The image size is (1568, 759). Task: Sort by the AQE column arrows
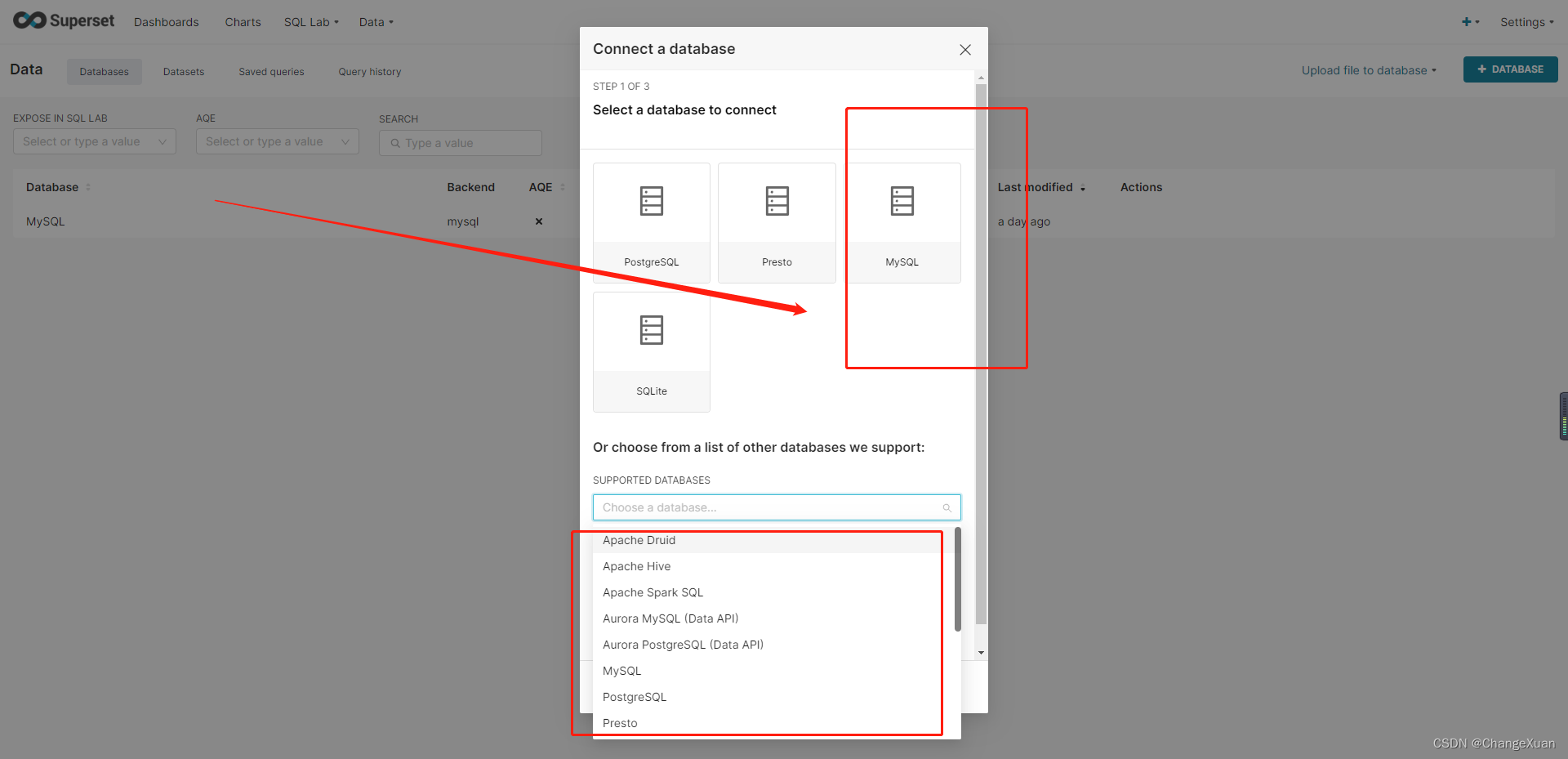click(563, 187)
